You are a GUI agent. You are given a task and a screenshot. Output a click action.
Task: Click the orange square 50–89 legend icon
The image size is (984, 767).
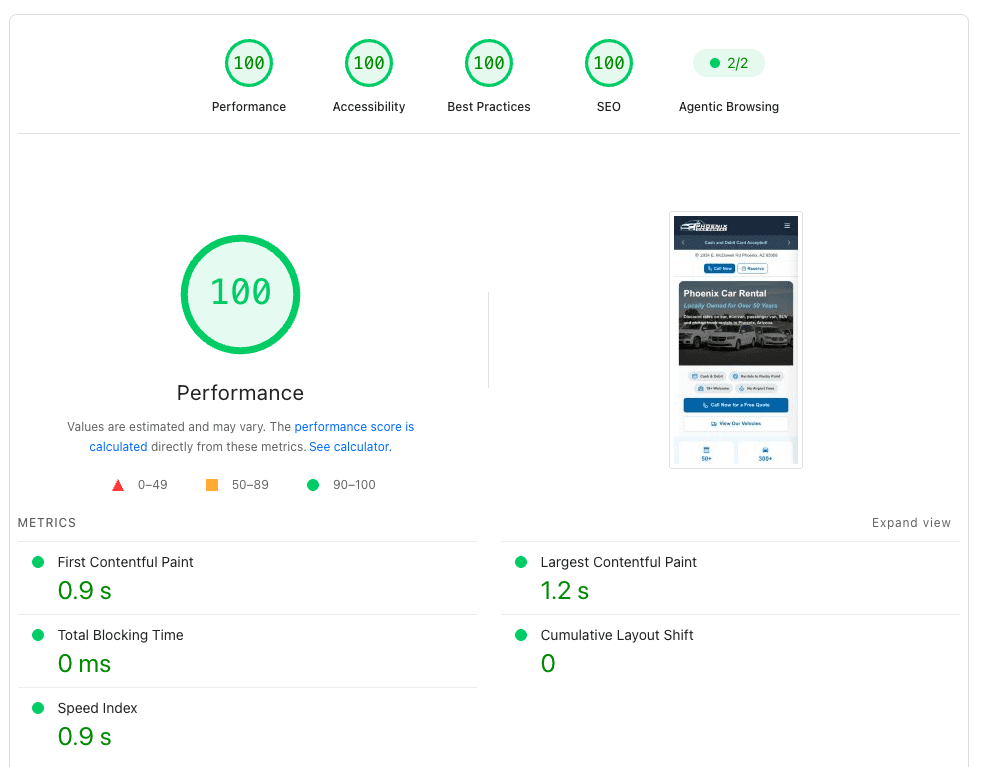coord(212,485)
